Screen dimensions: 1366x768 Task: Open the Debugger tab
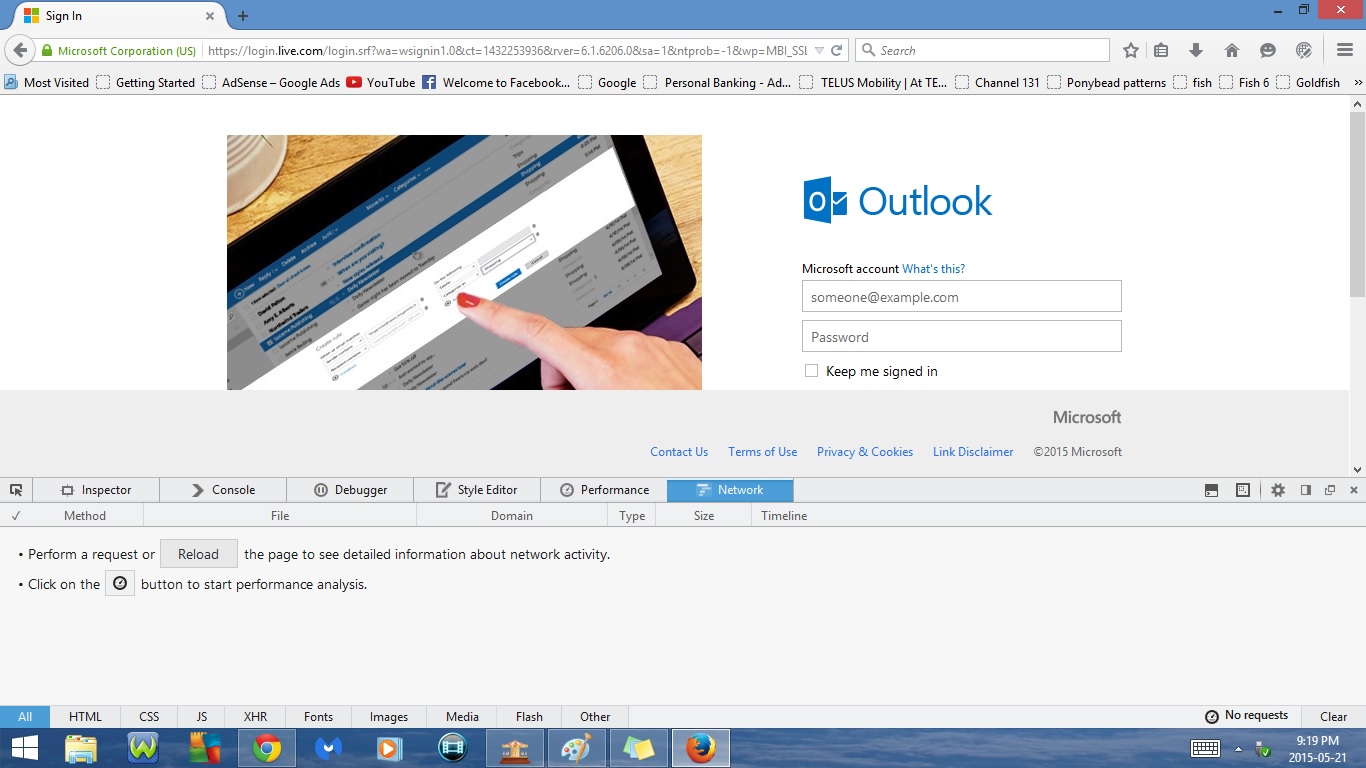pyautogui.click(x=350, y=490)
